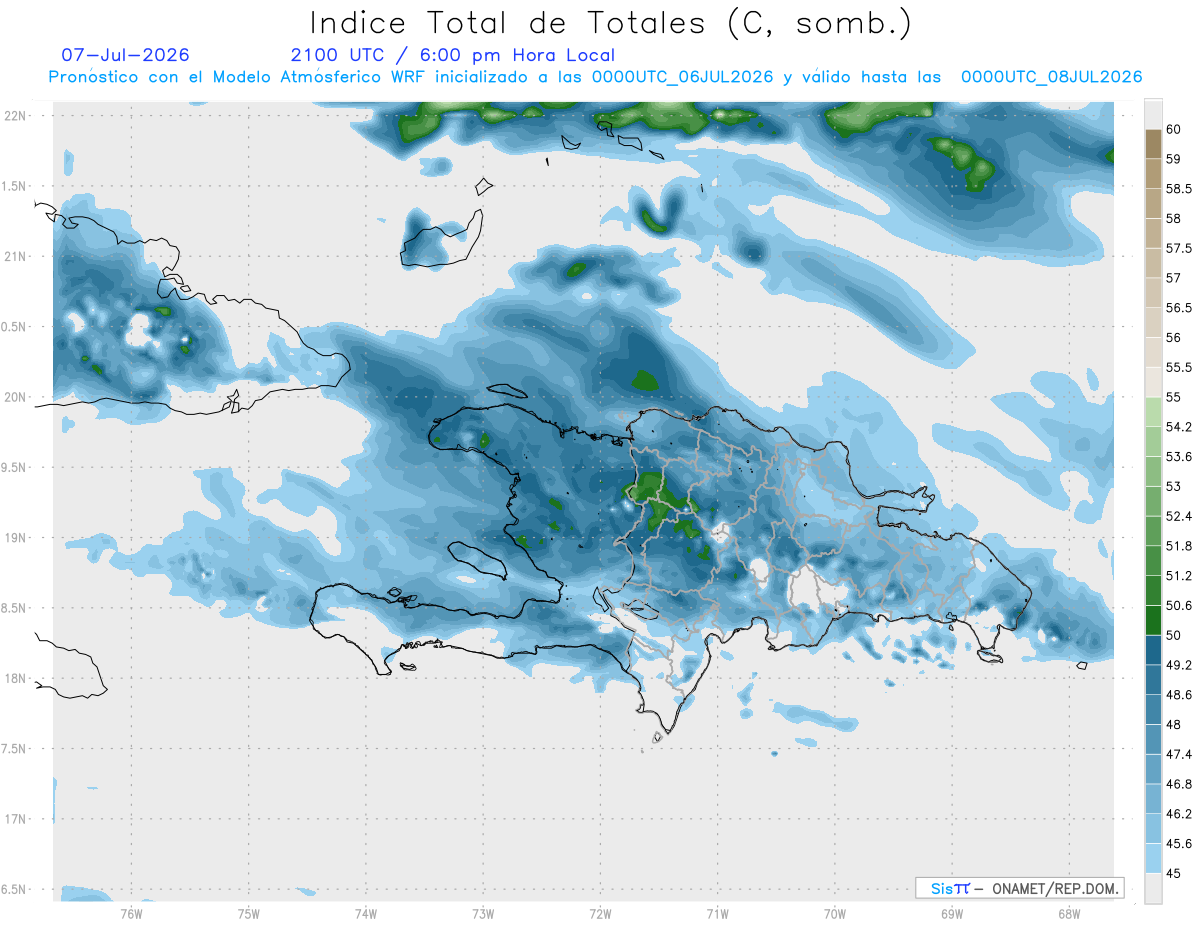The image size is (1200, 927).
Task: Select the blue swatch between 47.4 and 48
Action: coord(1153,739)
